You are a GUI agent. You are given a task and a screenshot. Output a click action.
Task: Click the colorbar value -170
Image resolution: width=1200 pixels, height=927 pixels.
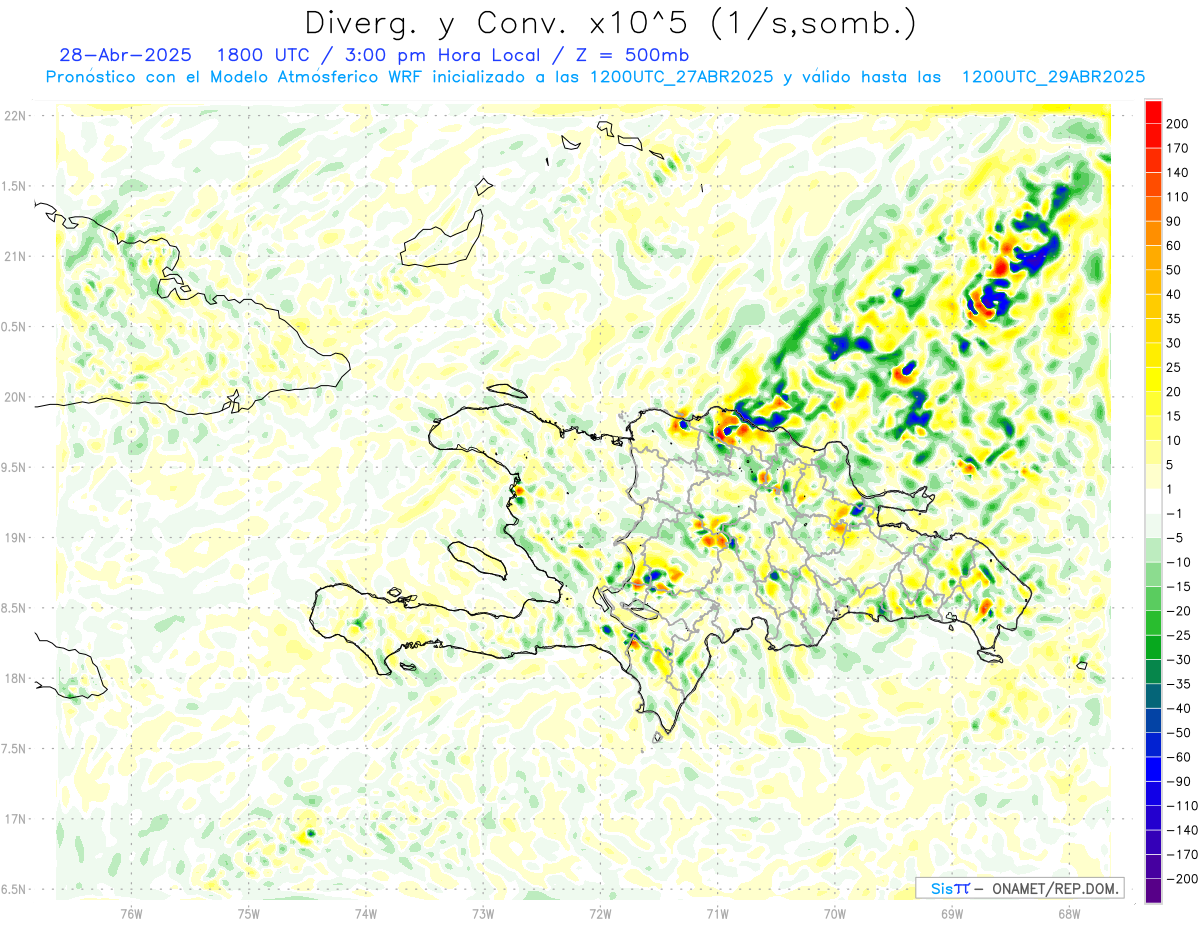pos(1181,854)
